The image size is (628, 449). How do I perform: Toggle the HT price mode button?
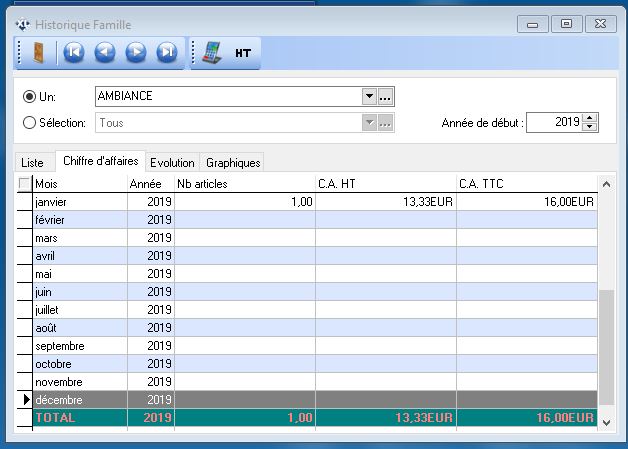(x=243, y=53)
